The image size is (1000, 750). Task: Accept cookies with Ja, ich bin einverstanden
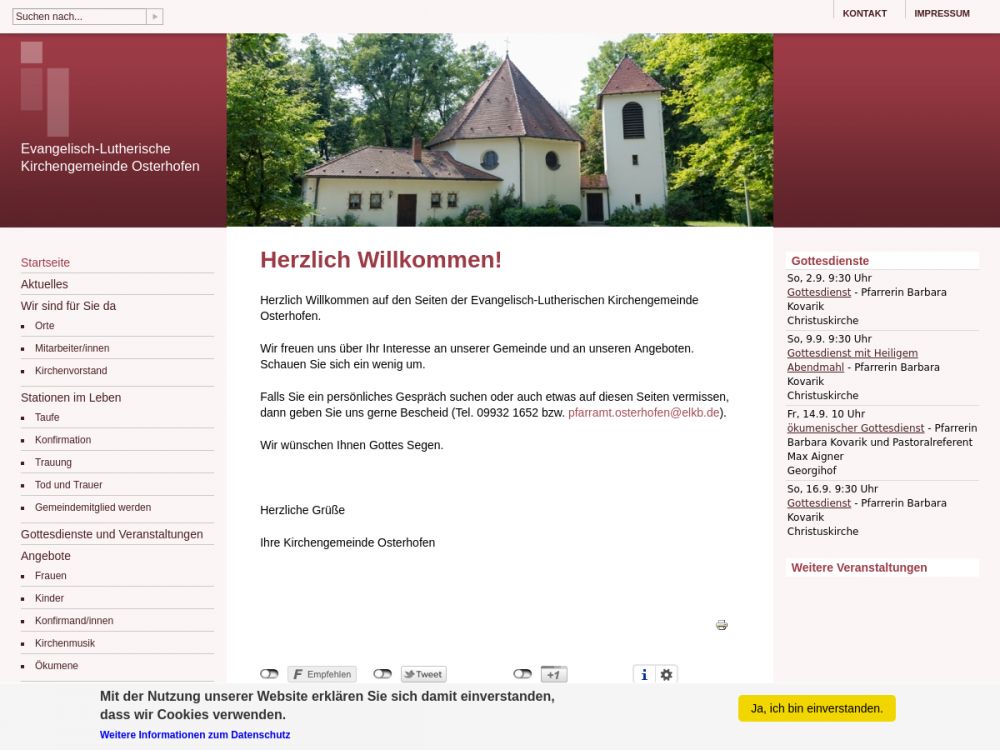pos(816,708)
